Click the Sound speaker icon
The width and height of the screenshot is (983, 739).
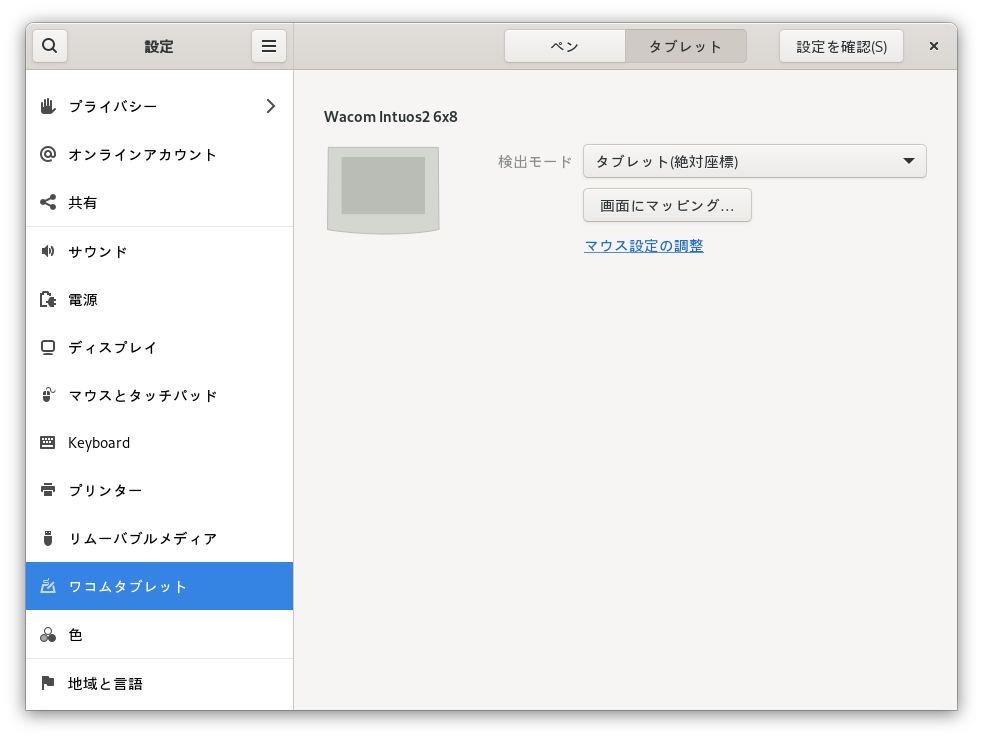point(48,251)
